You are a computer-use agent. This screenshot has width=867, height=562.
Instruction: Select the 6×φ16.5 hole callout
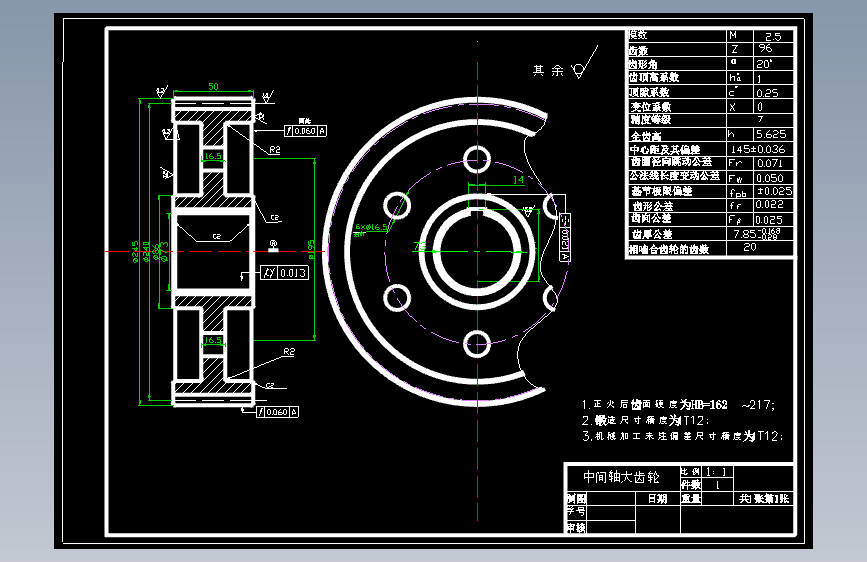(372, 227)
